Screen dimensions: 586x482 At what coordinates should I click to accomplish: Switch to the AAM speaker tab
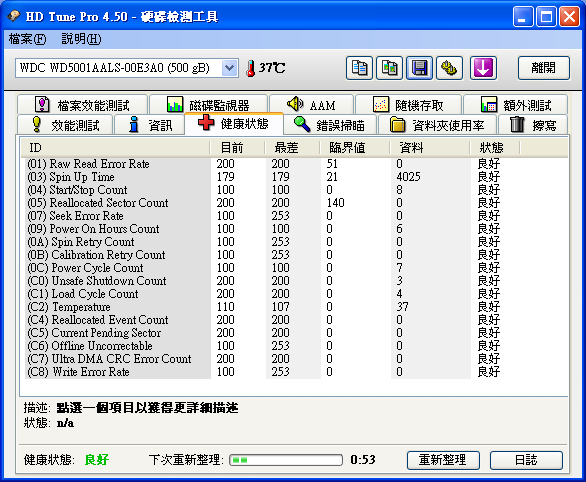311,105
